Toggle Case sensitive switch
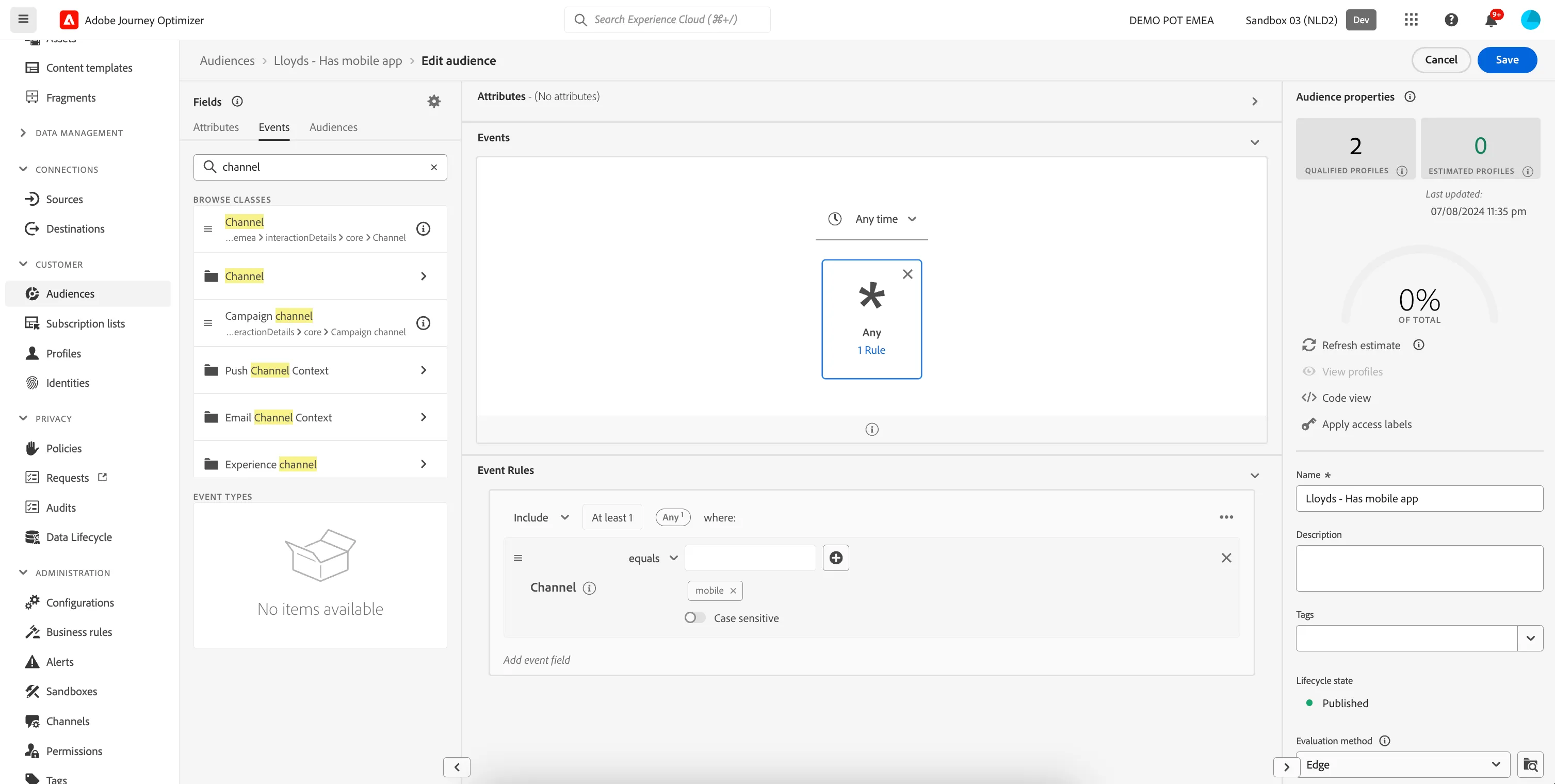Screen dimensions: 1555x784 [694, 617]
